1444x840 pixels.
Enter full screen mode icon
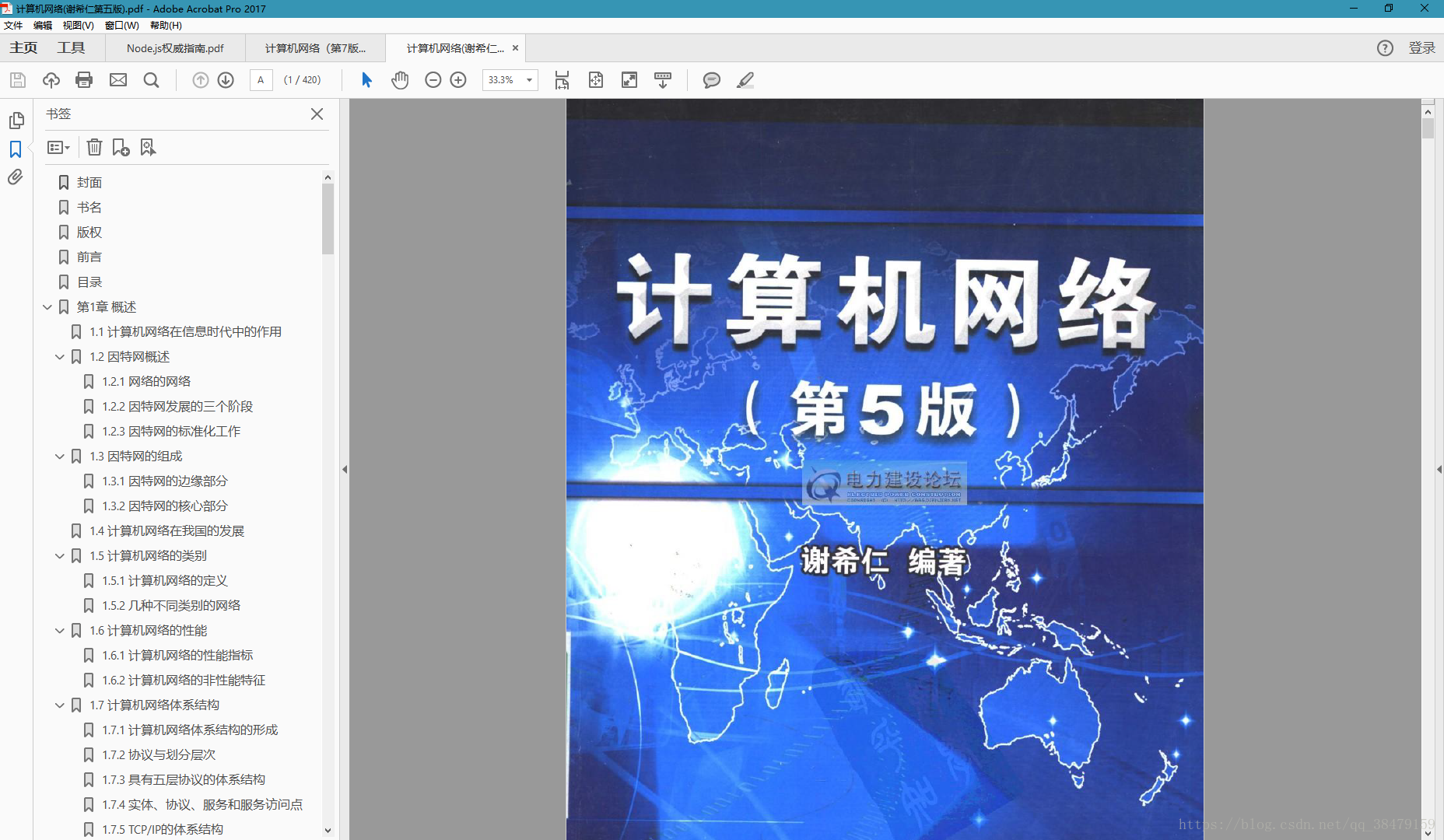629,80
